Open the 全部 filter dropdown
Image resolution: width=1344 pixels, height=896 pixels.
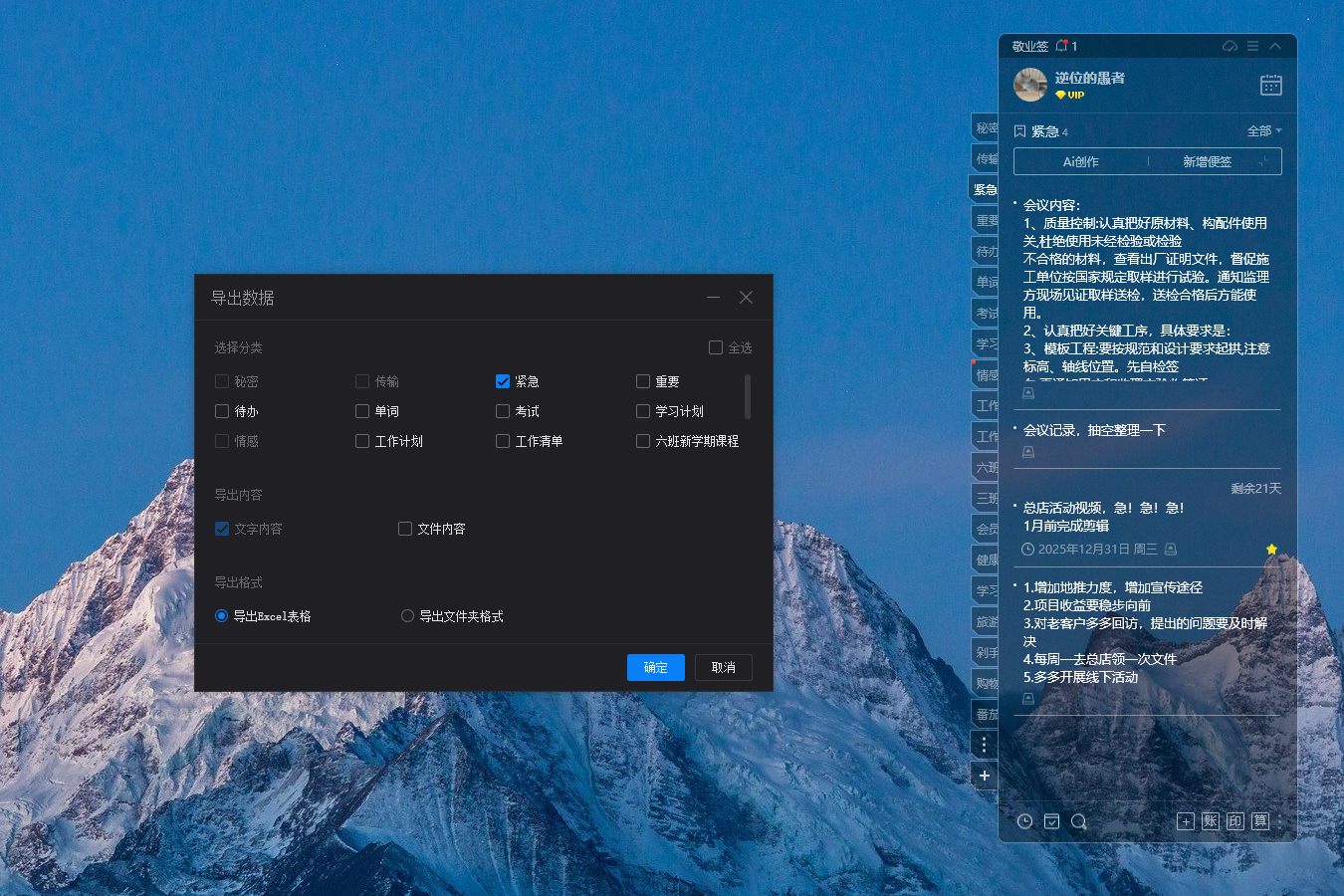coord(1261,130)
